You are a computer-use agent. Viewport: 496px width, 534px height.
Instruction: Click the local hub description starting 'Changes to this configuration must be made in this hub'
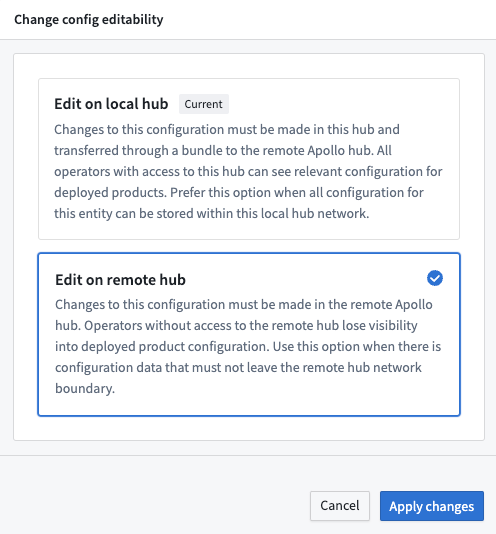(248, 172)
